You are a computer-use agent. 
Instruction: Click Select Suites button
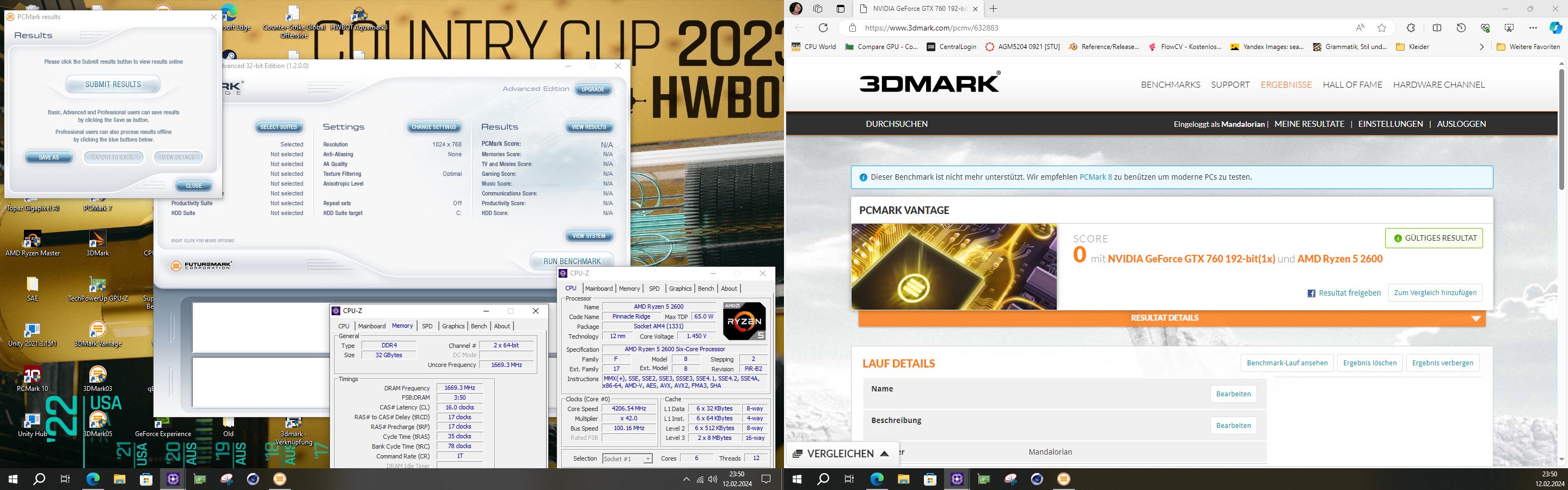click(x=279, y=127)
